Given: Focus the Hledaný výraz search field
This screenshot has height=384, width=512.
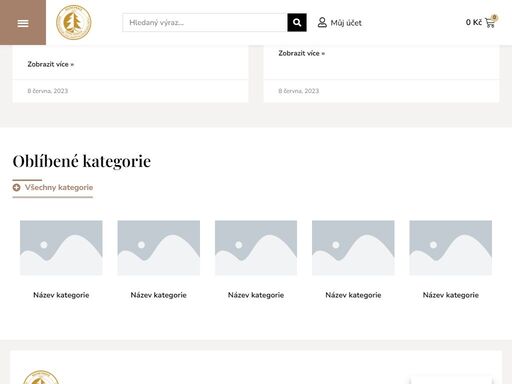Looking at the screenshot, I should point(205,23).
